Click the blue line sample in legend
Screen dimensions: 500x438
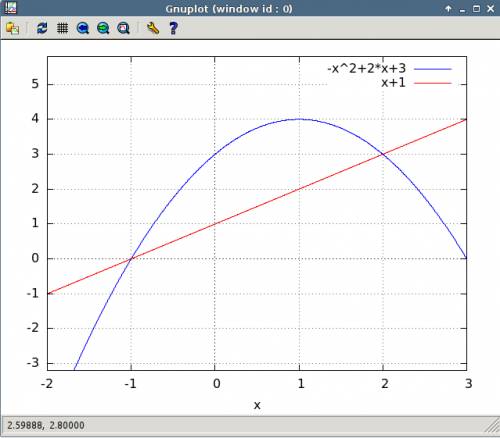[433, 69]
